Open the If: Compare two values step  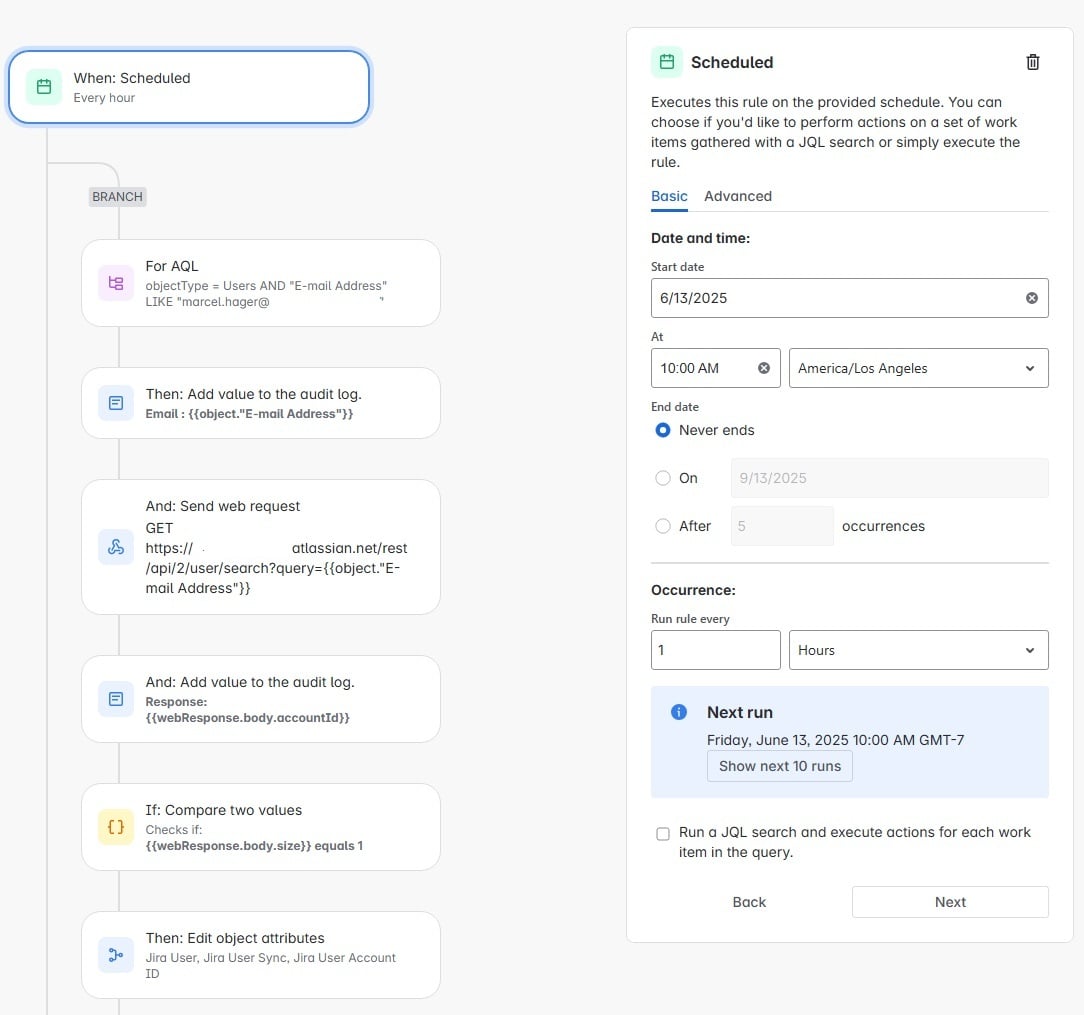261,827
